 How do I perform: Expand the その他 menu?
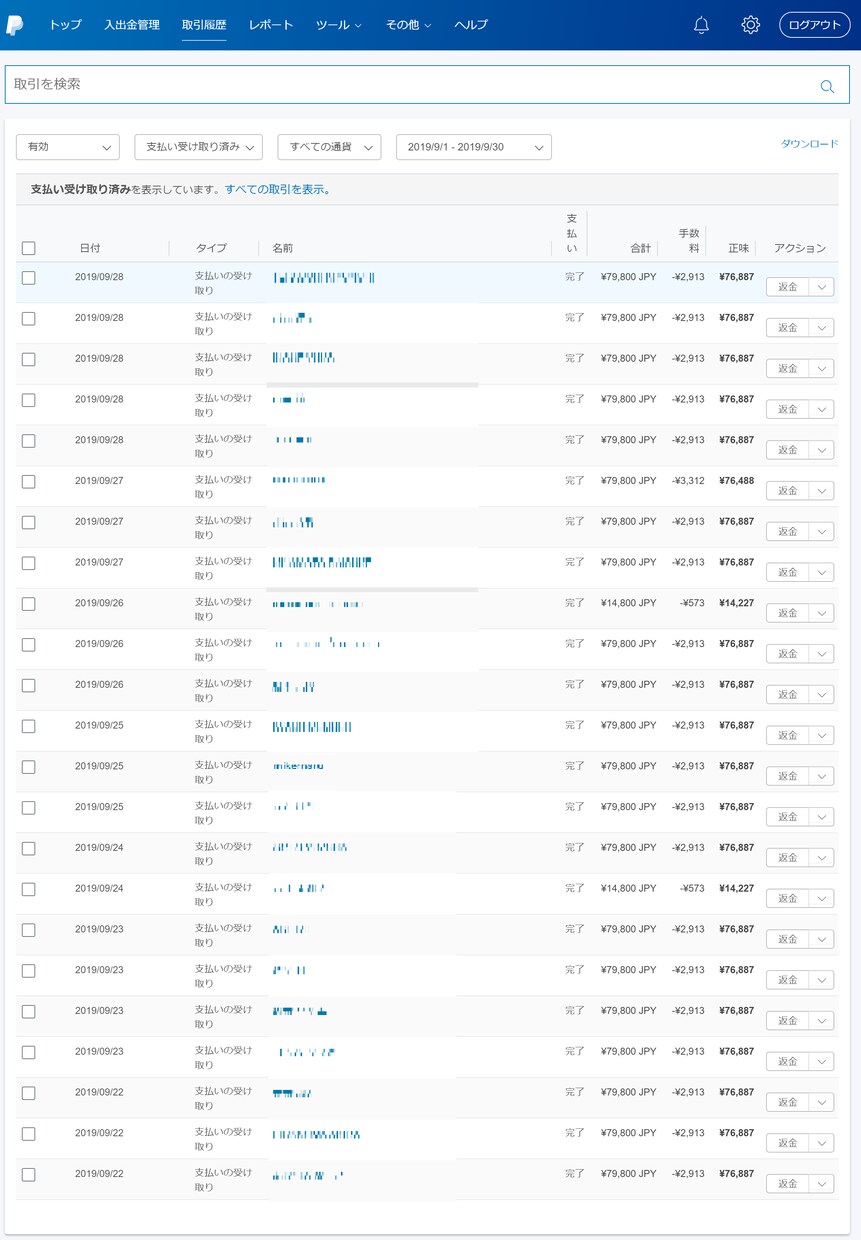tap(409, 25)
